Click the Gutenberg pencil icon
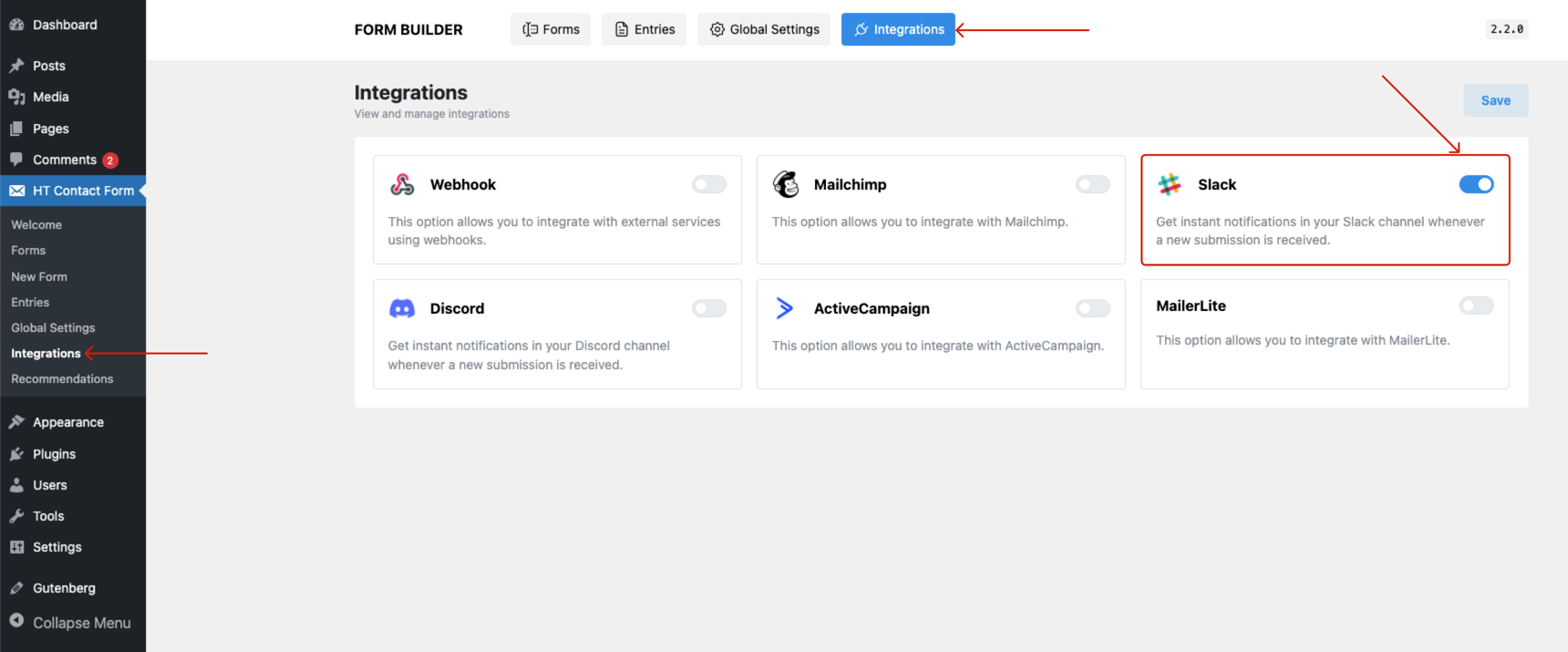Screen dimensions: 1568x652 coord(16,588)
